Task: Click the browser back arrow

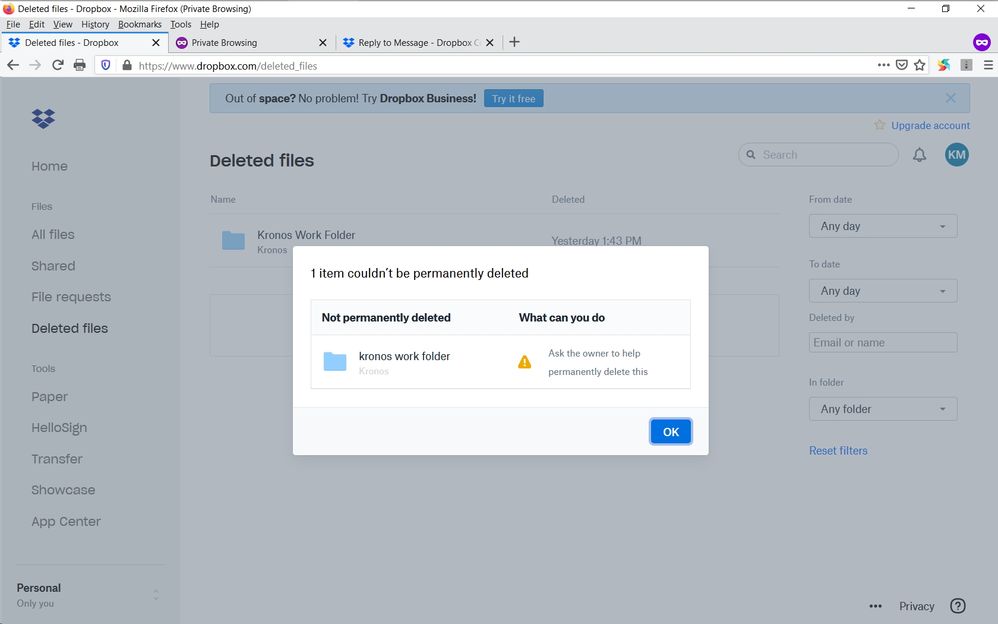Action: [x=13, y=65]
